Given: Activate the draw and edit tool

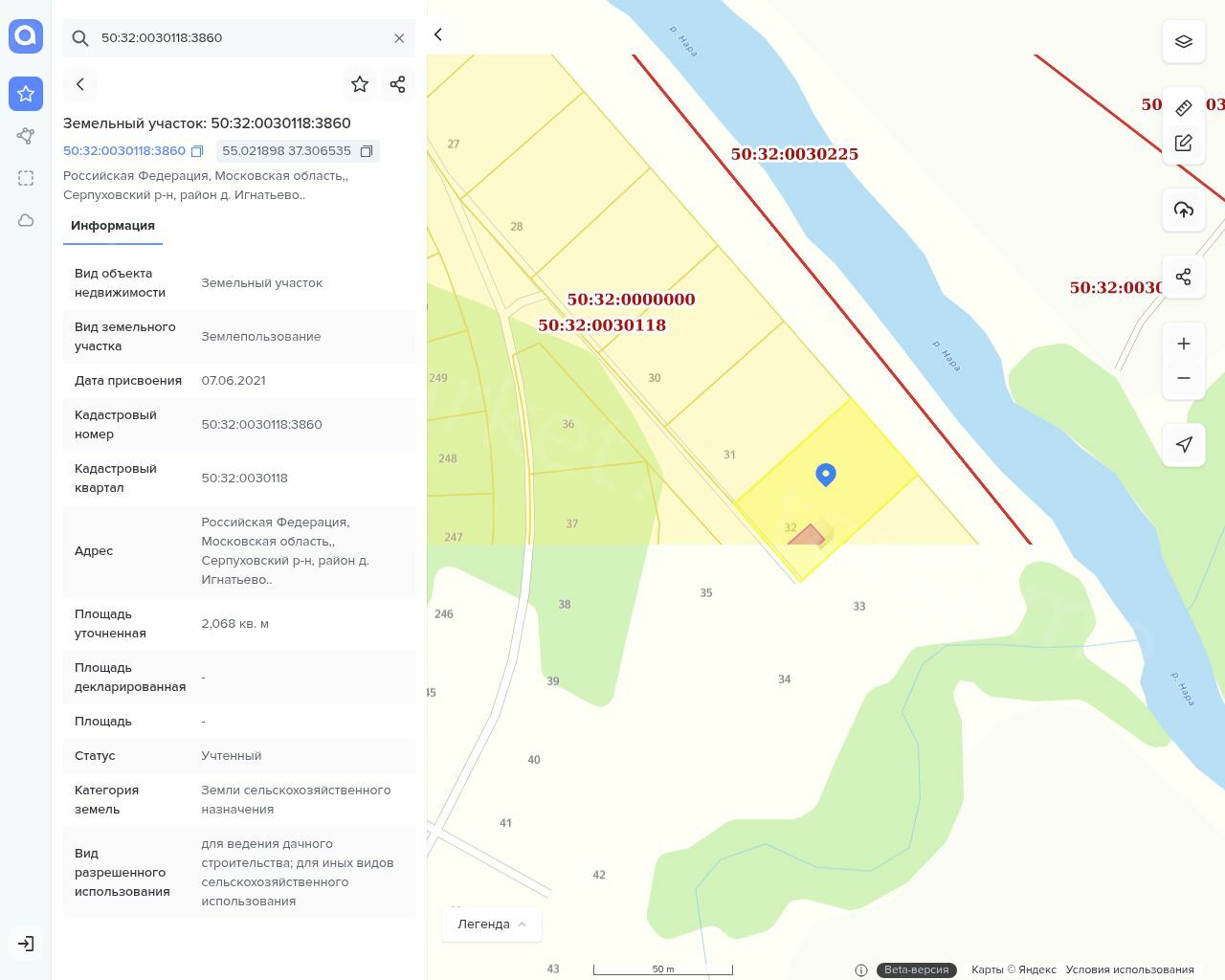Looking at the screenshot, I should [x=1183, y=143].
